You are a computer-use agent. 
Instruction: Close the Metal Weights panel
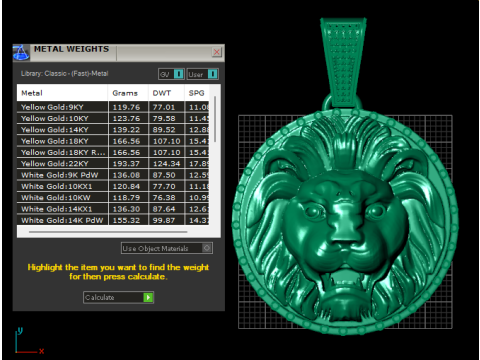pos(217,52)
